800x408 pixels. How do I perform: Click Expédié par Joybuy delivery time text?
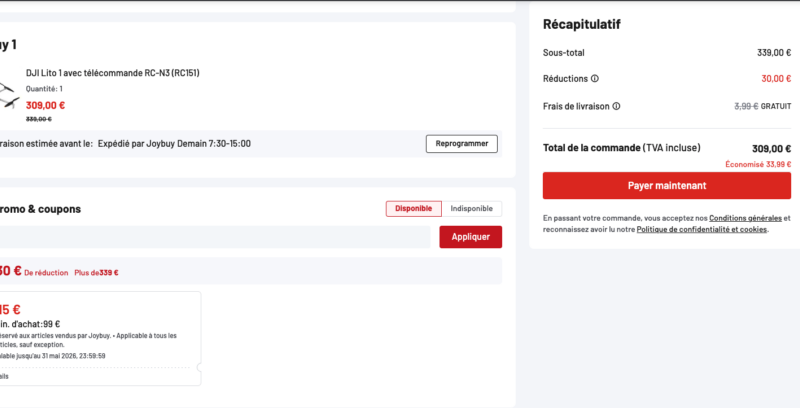point(174,144)
